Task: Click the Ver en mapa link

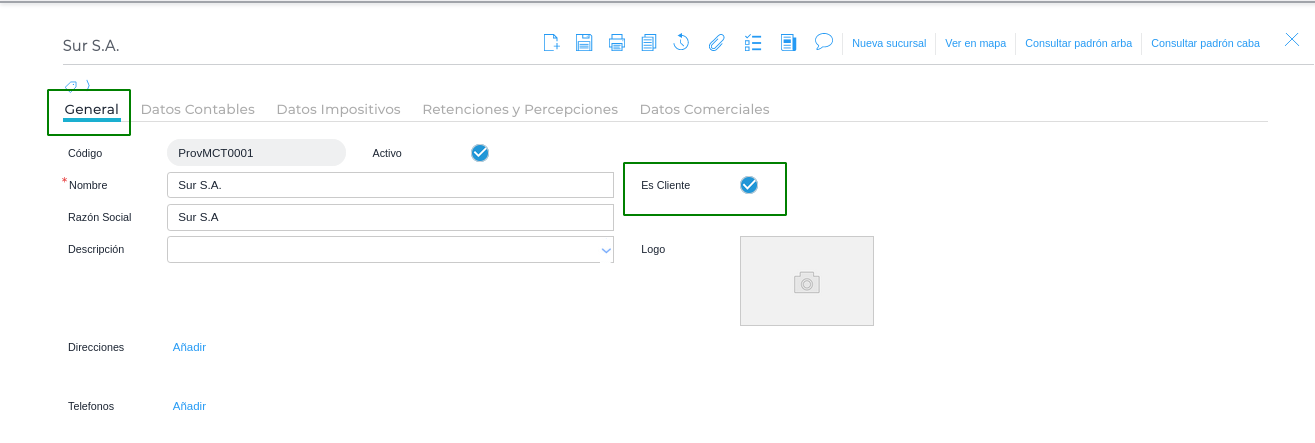Action: point(975,43)
